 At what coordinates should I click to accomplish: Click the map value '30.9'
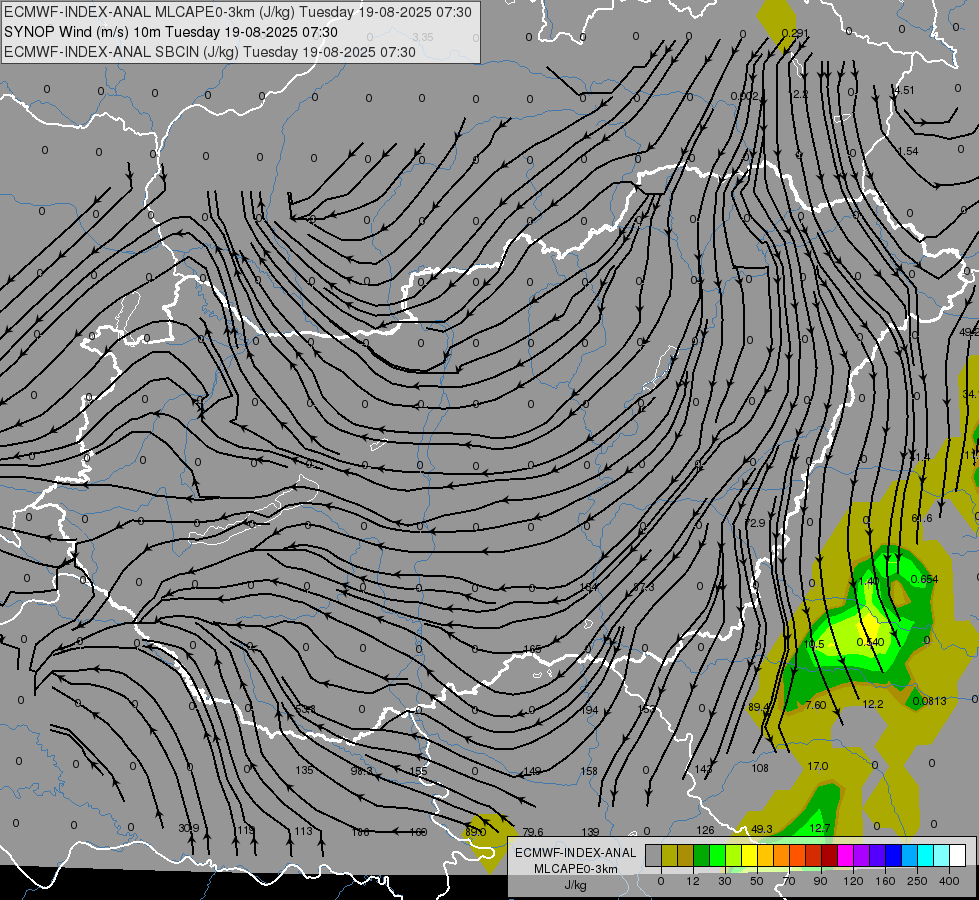point(189,828)
